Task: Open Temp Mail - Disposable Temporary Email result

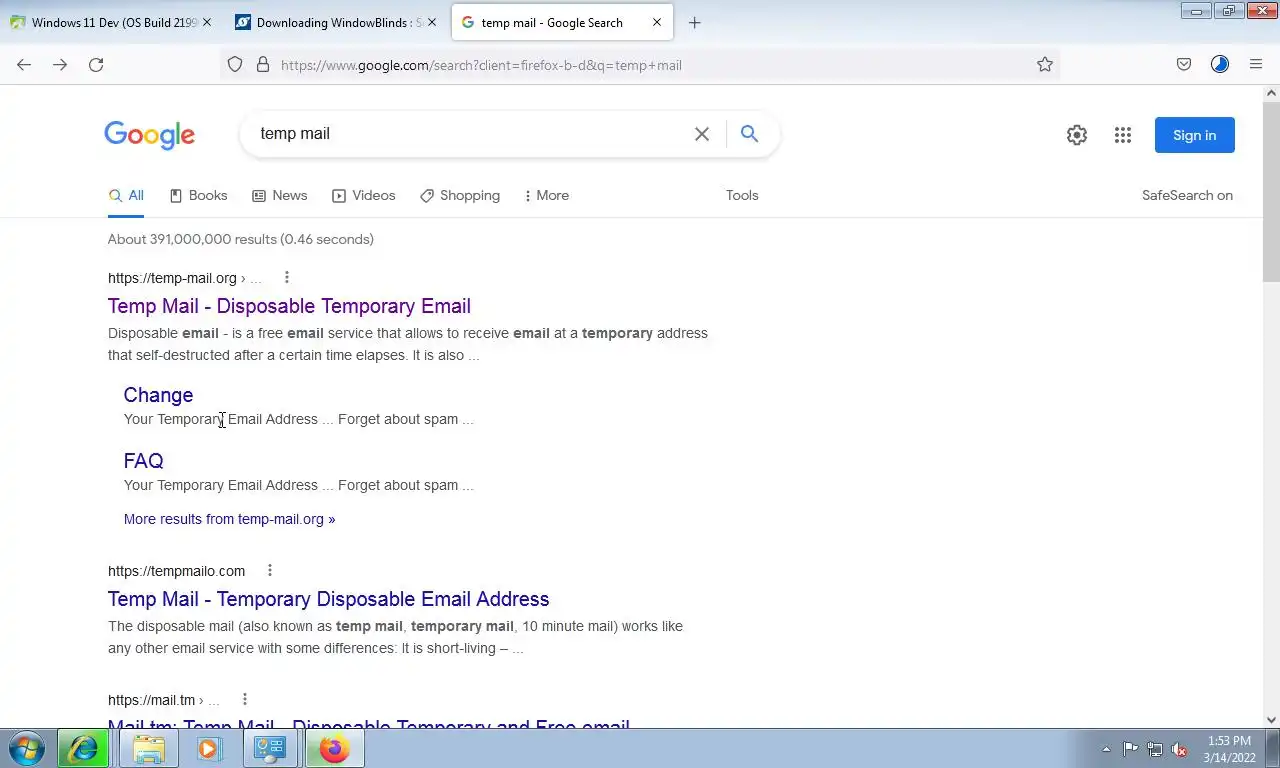Action: (x=289, y=306)
